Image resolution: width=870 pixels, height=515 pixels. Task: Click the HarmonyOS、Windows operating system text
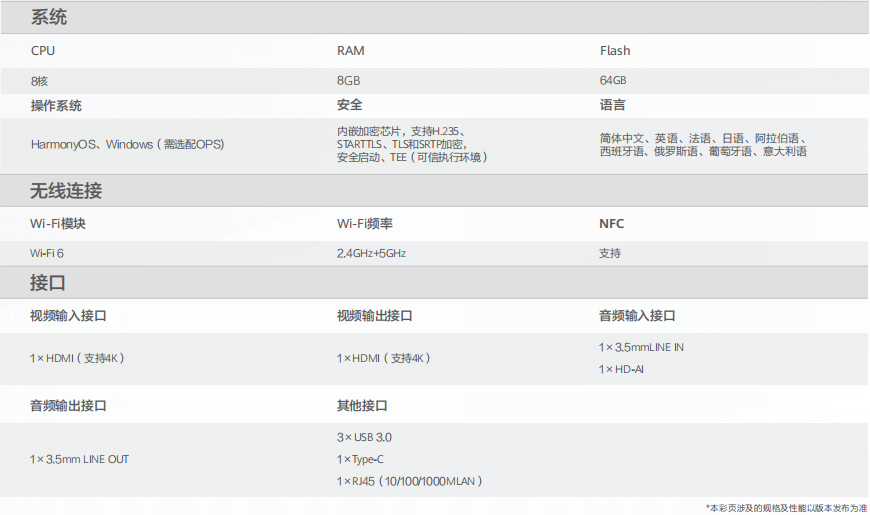127,144
